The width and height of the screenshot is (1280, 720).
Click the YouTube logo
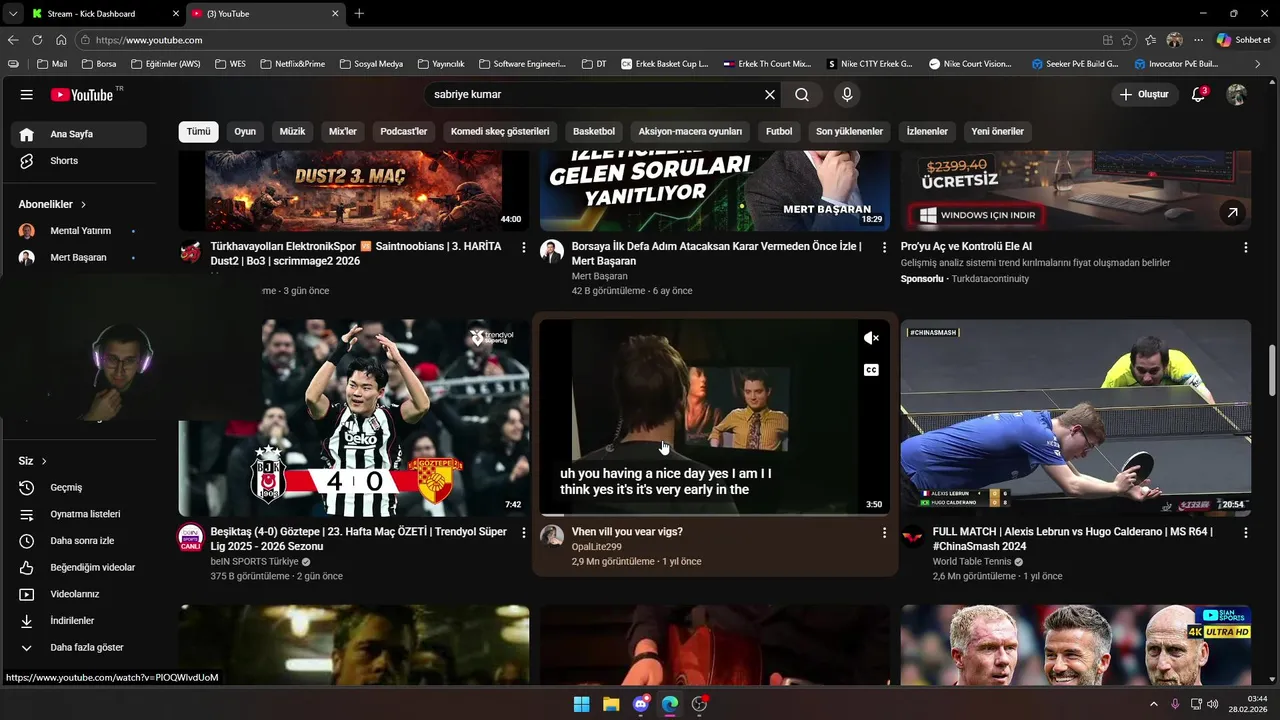82,94
